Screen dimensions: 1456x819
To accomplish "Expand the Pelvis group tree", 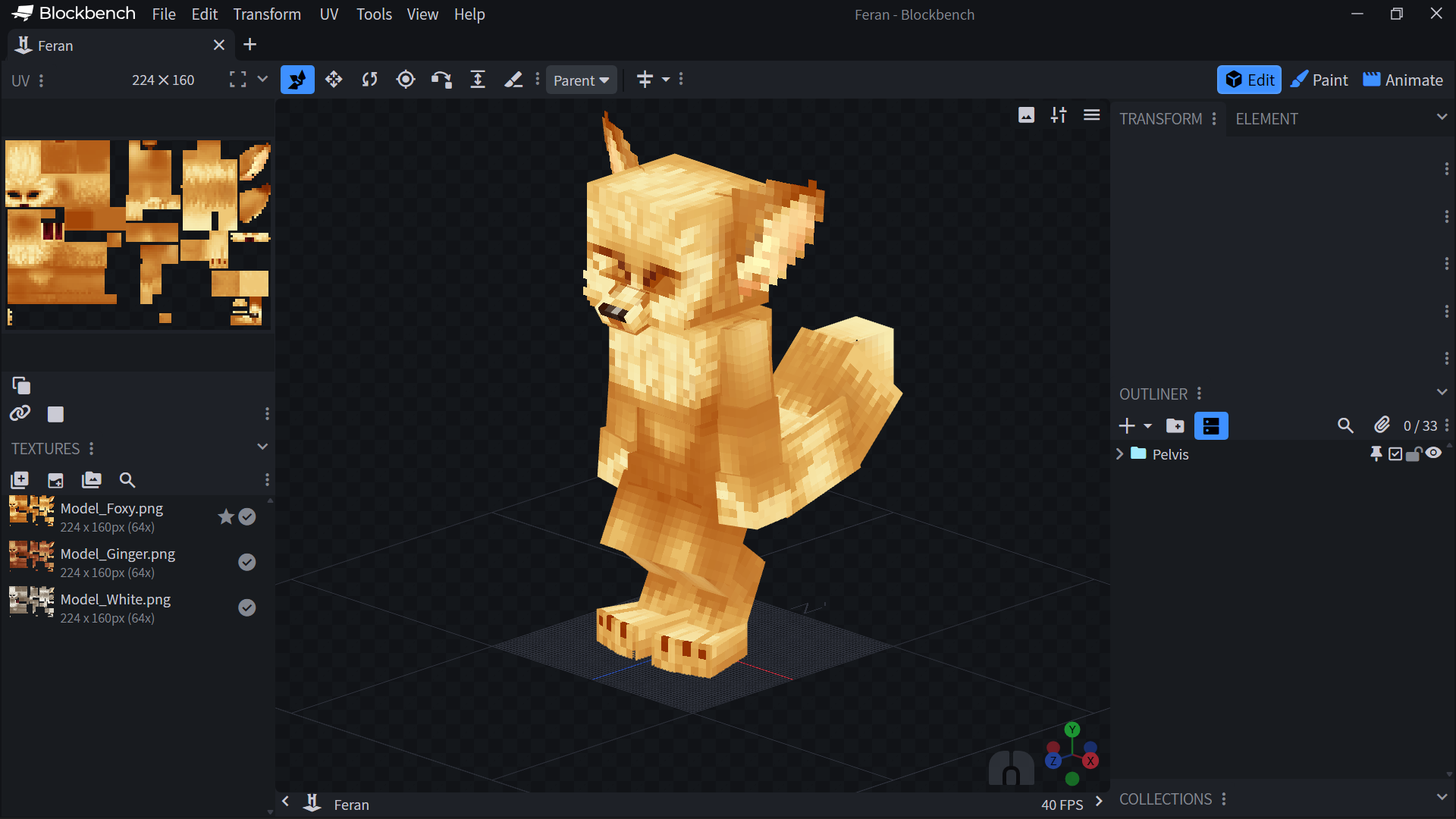I will pos(1119,454).
